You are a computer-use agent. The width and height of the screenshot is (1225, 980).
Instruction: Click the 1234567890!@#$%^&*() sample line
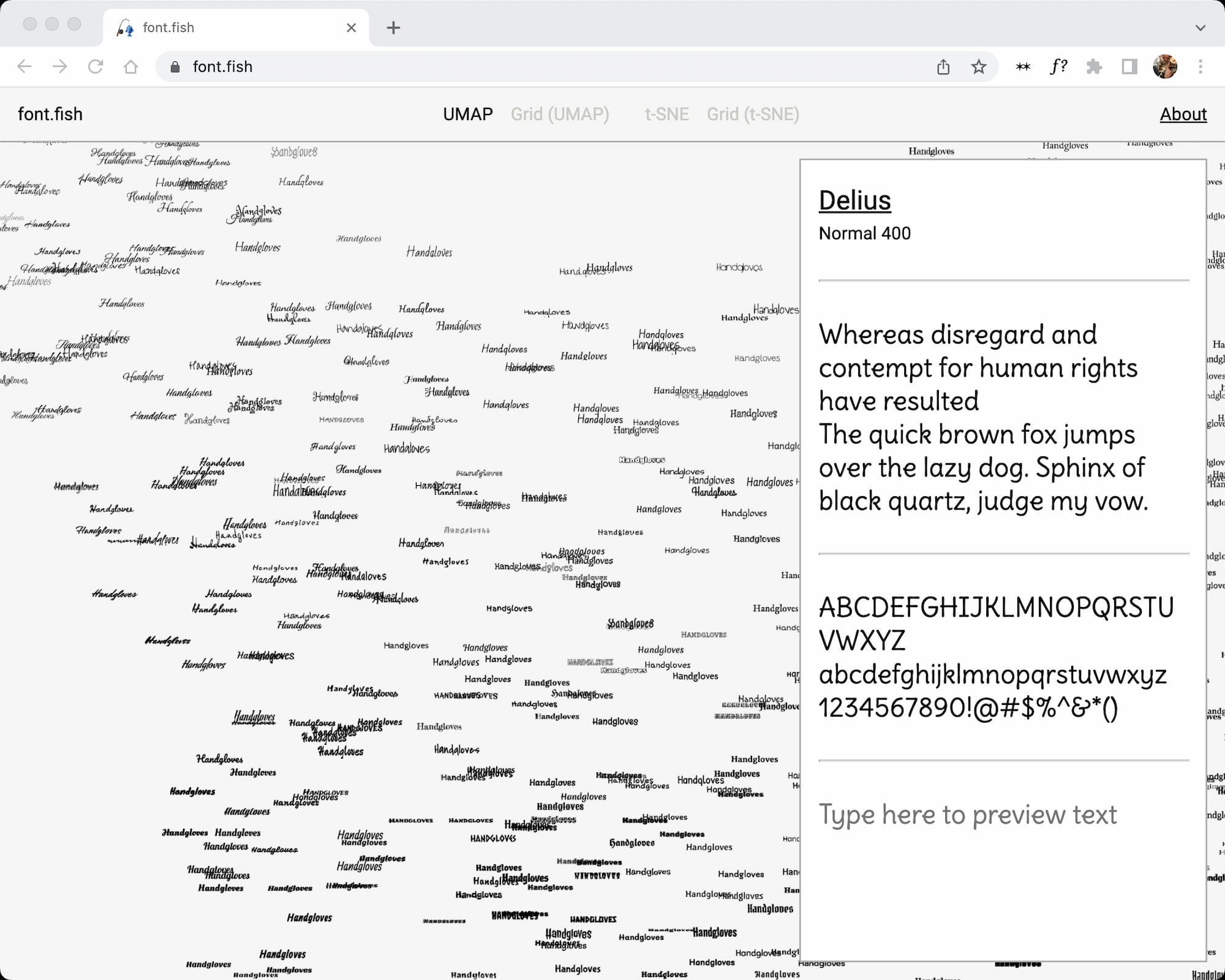pos(968,708)
